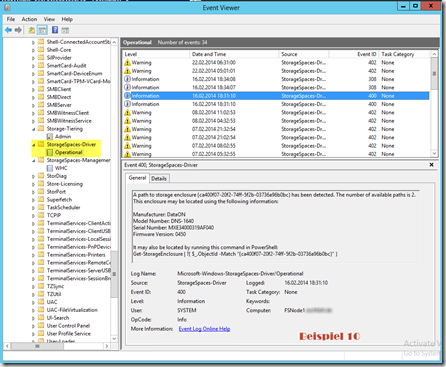Close the event preview pane with X
The width and height of the screenshot is (446, 367).
tap(431, 165)
